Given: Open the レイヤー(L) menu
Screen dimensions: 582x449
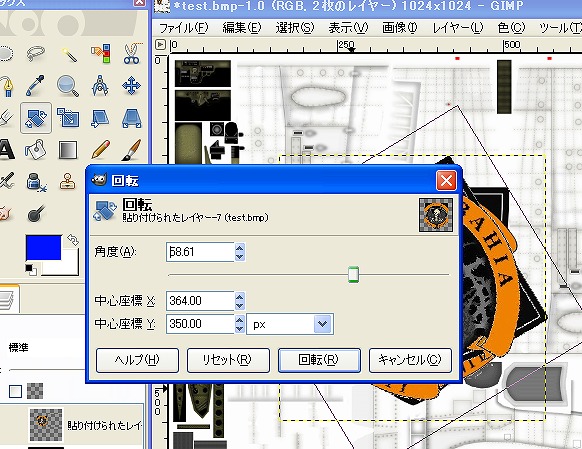Looking at the screenshot, I should (458, 28).
